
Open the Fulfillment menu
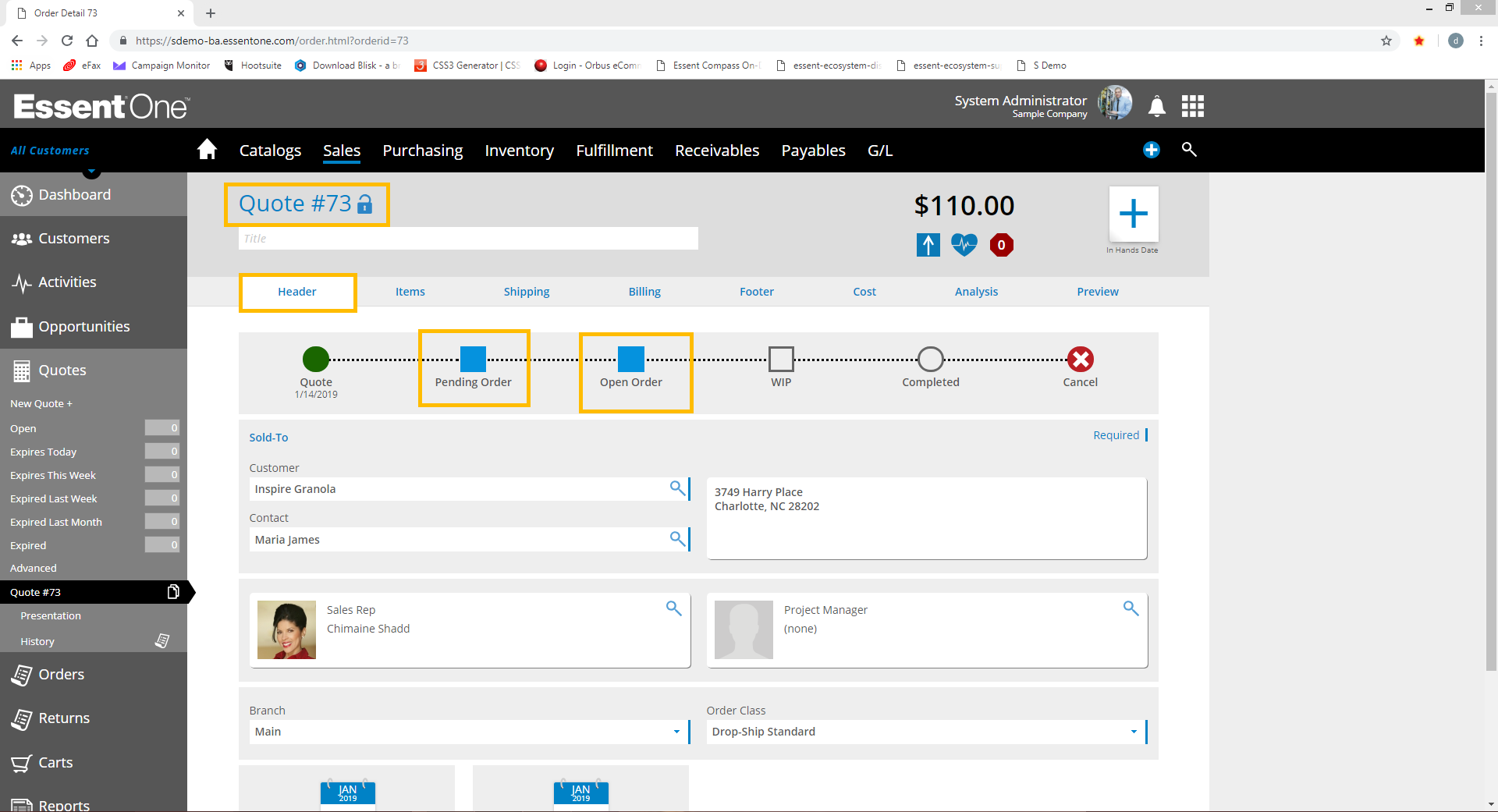[614, 151]
